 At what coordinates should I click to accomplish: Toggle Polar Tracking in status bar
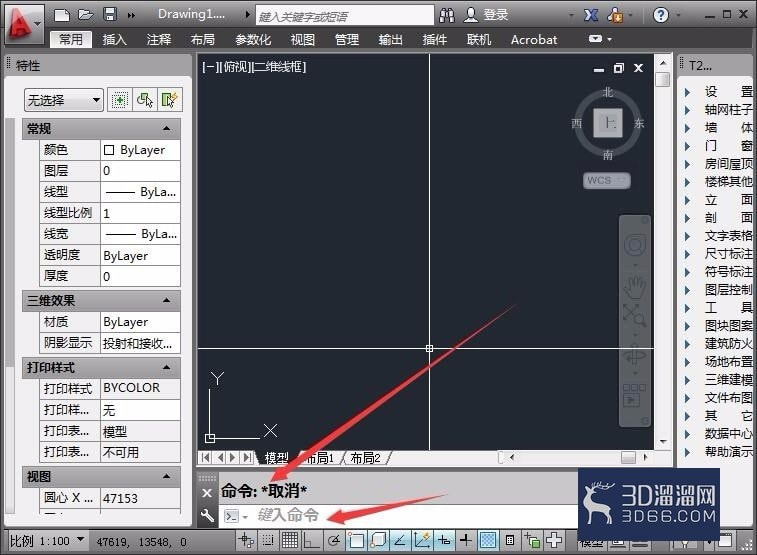[334, 541]
